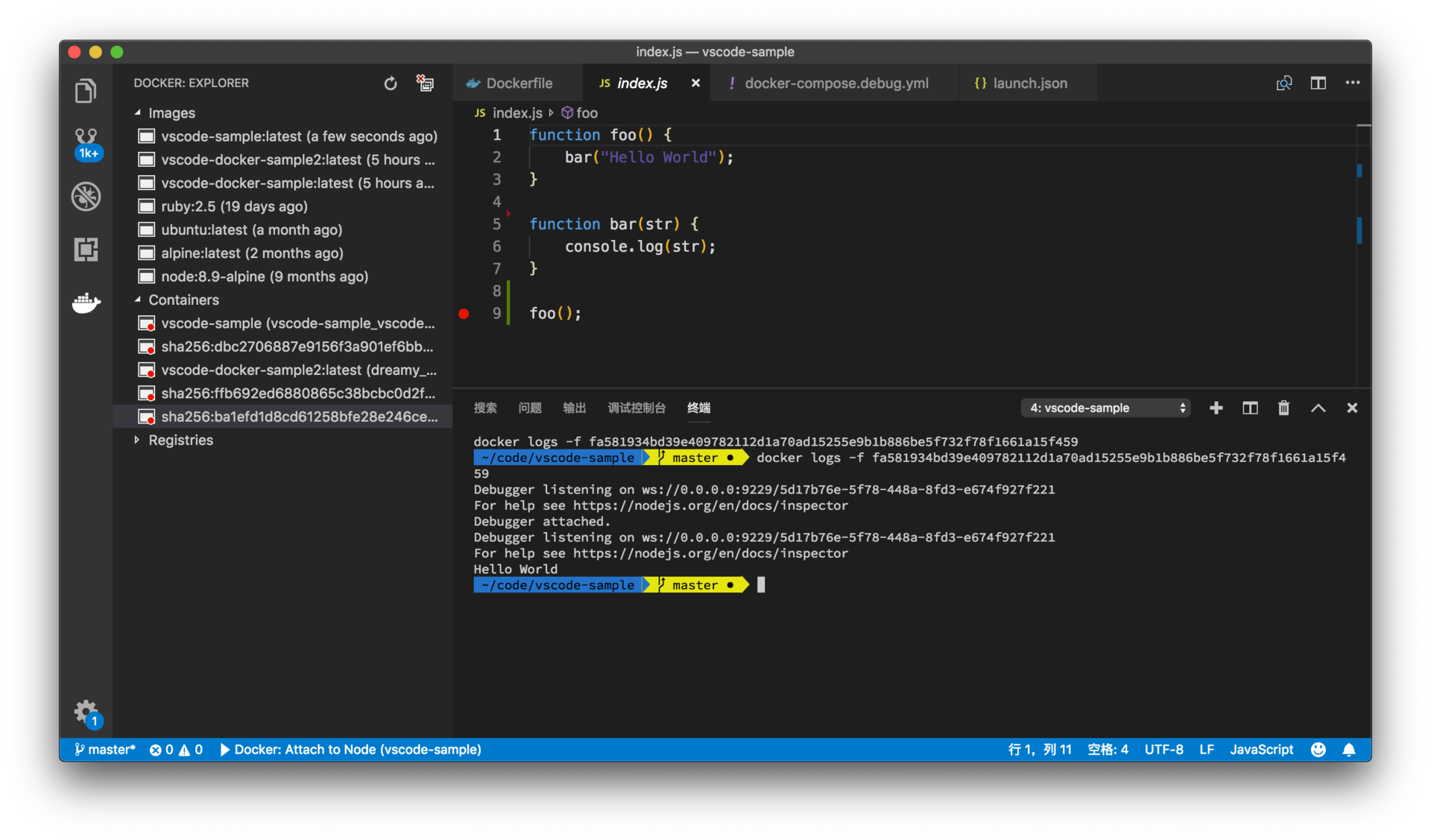Start Docker: Attach to Node debug configuration
The image size is (1431, 840).
[x=350, y=750]
